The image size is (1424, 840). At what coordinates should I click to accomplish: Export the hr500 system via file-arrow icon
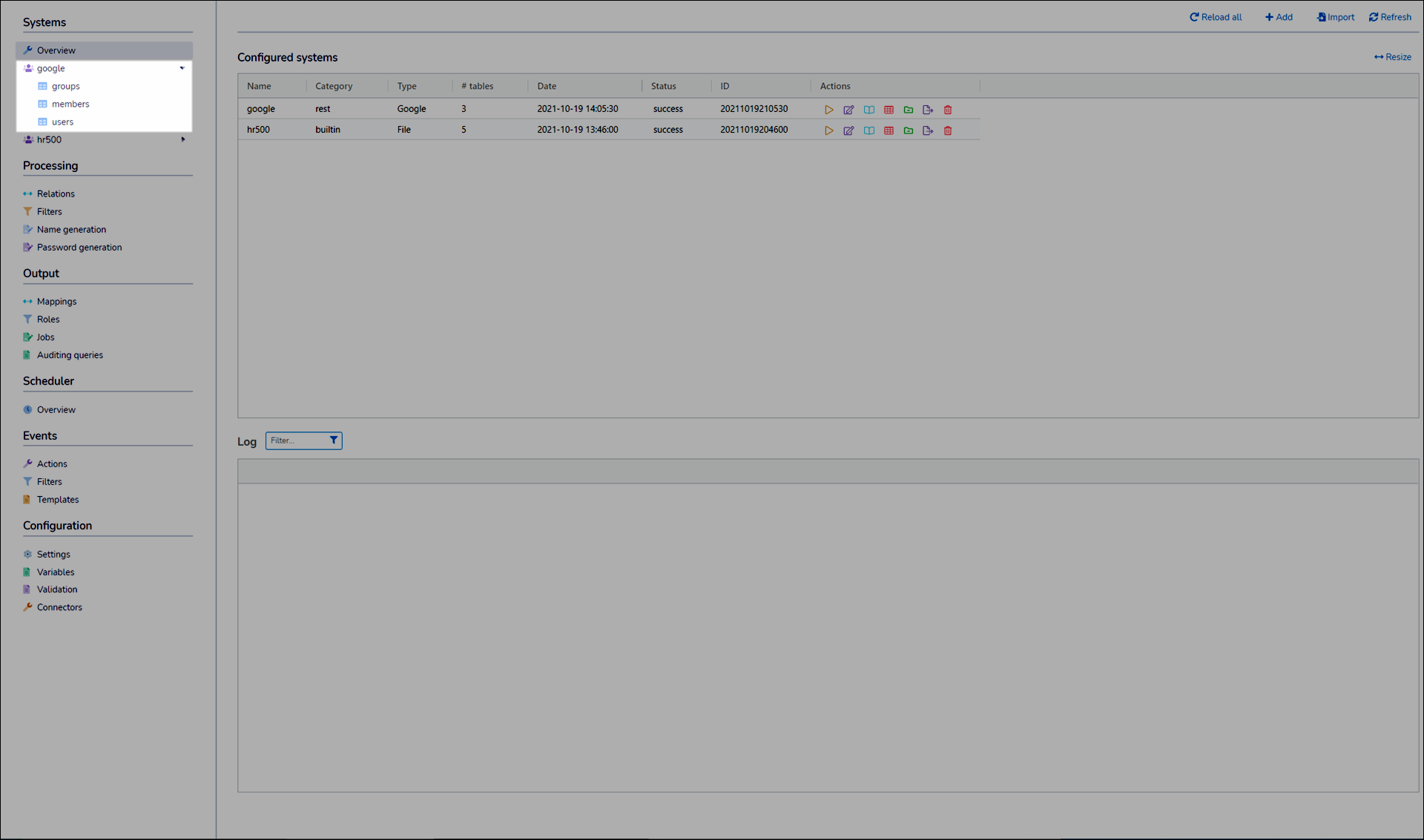[x=928, y=130]
